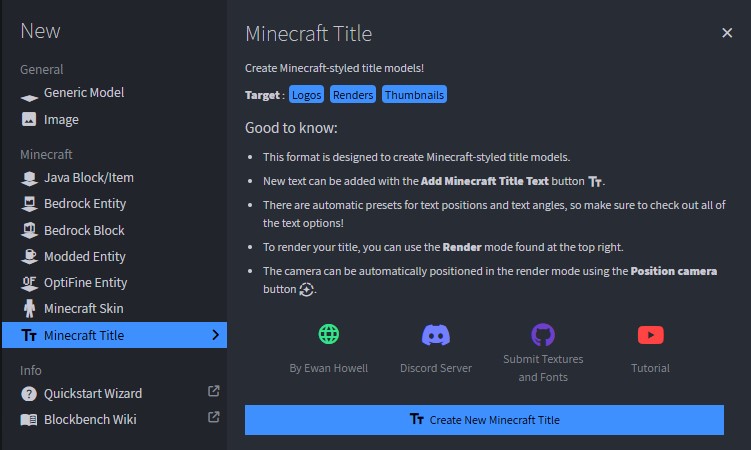Open the Quickstart Wizard link
This screenshot has height=450, width=751.
[x=92, y=393]
